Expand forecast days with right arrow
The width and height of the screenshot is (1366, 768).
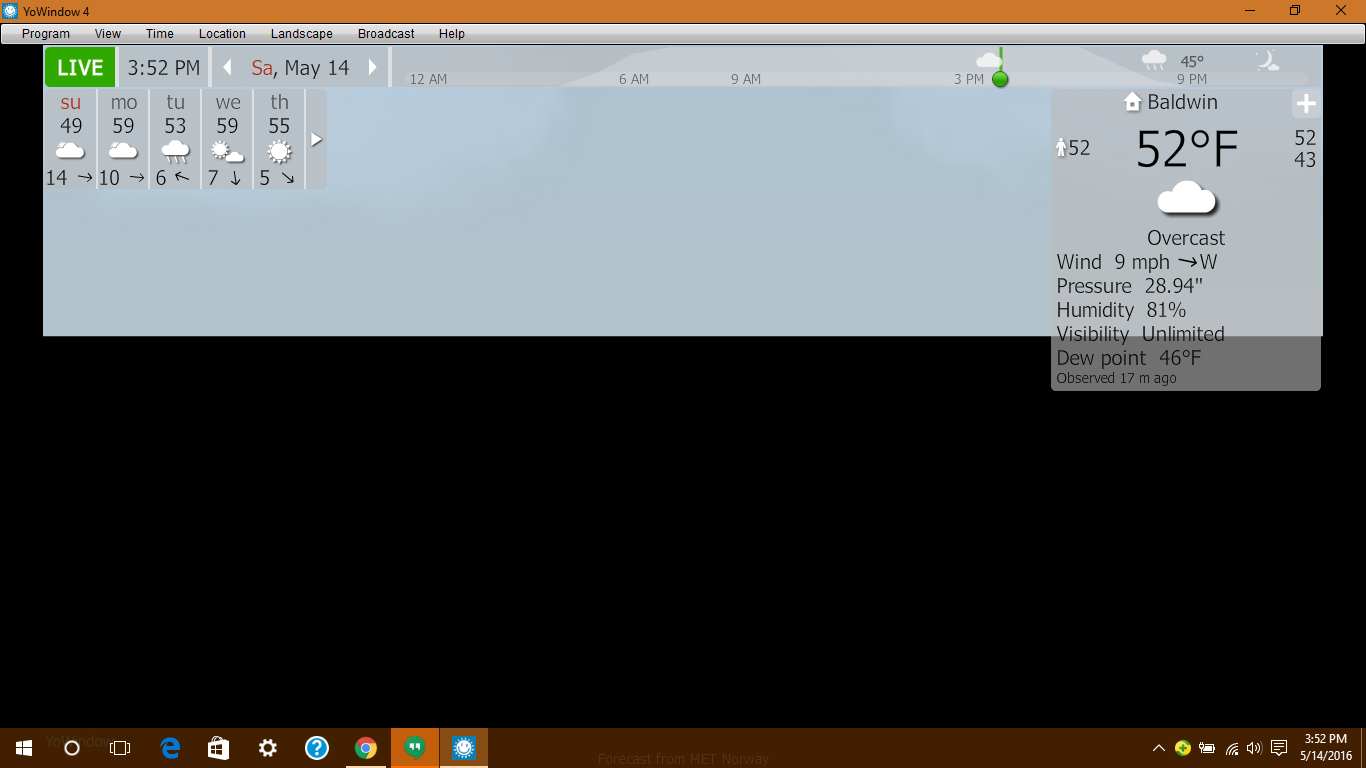(316, 139)
